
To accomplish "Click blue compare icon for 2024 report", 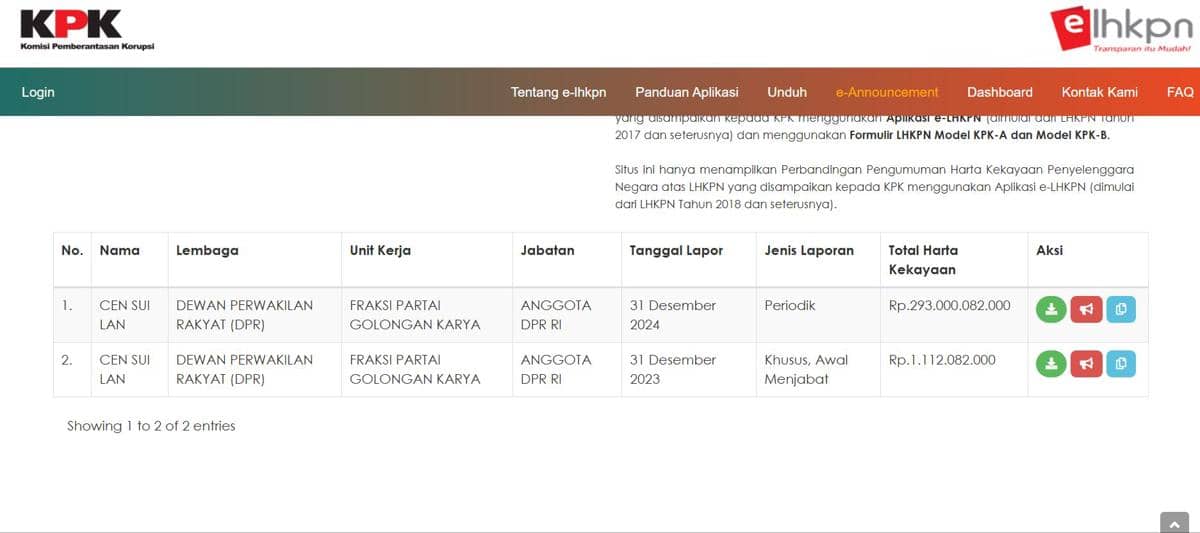I will click(x=1120, y=310).
